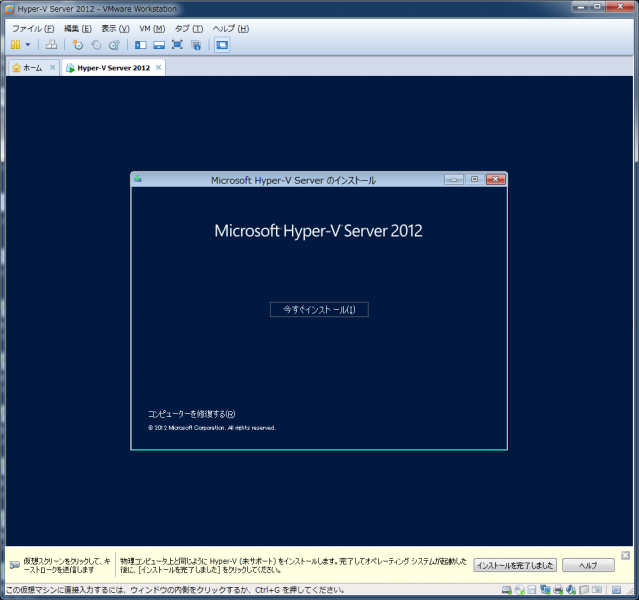Click the Send Ctrl+Alt+Del toolbar icon
This screenshot has height=600, width=639.
pos(51,45)
